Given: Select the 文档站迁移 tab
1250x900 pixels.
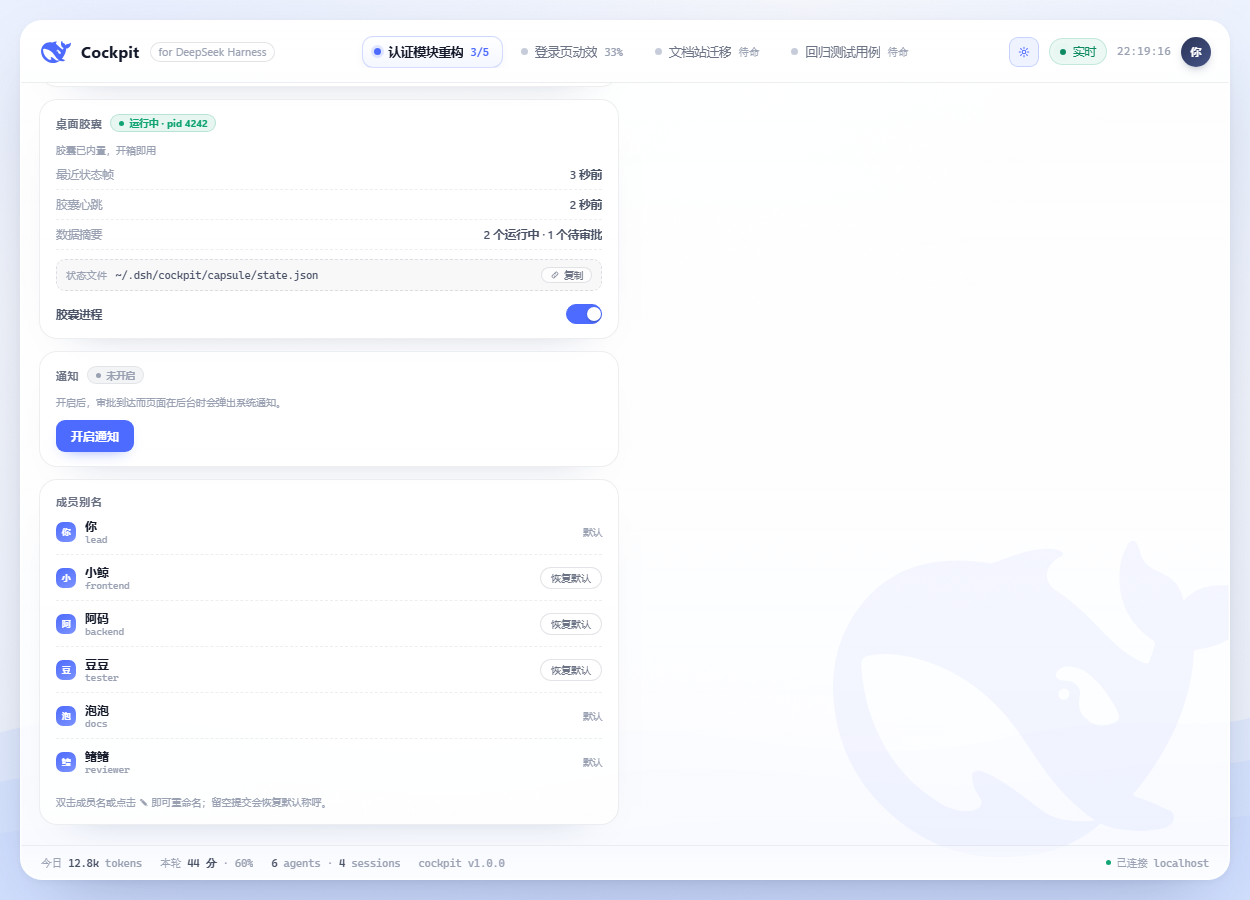Looking at the screenshot, I should point(707,52).
